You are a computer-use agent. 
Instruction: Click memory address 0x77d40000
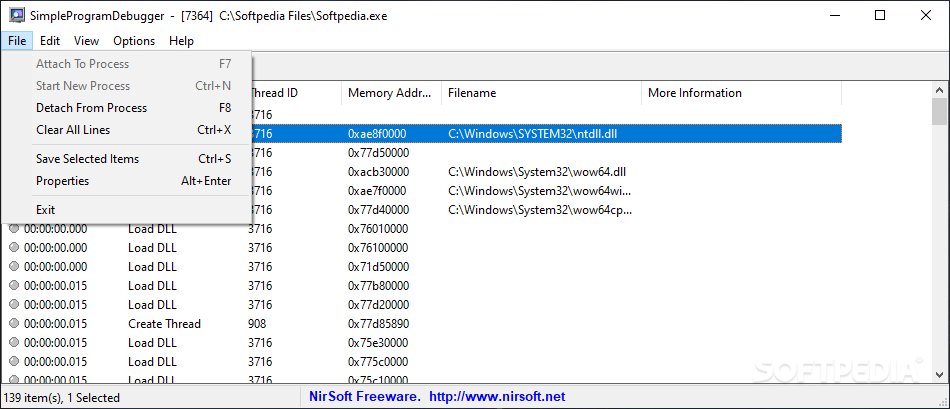378,210
